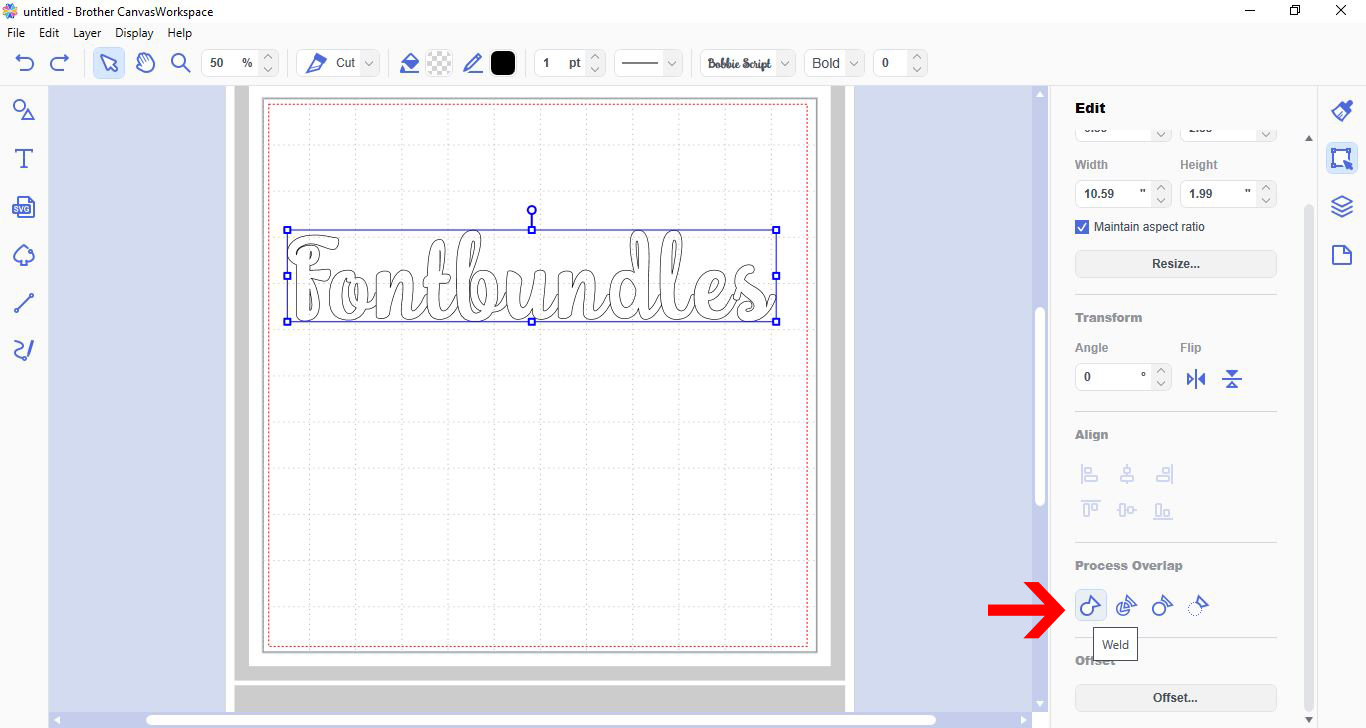The width and height of the screenshot is (1366, 728).
Task: Open the Help menu
Action: tap(180, 33)
